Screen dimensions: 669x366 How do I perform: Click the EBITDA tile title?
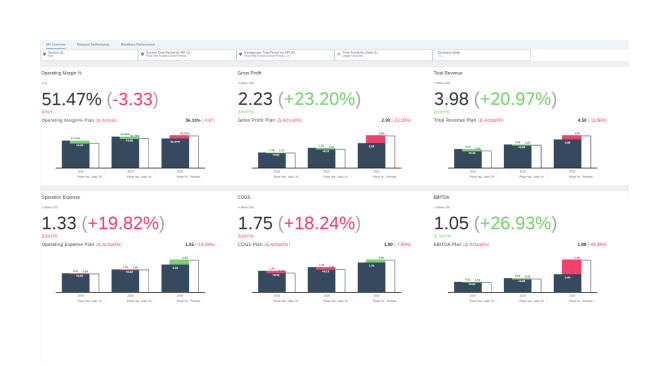pos(441,197)
